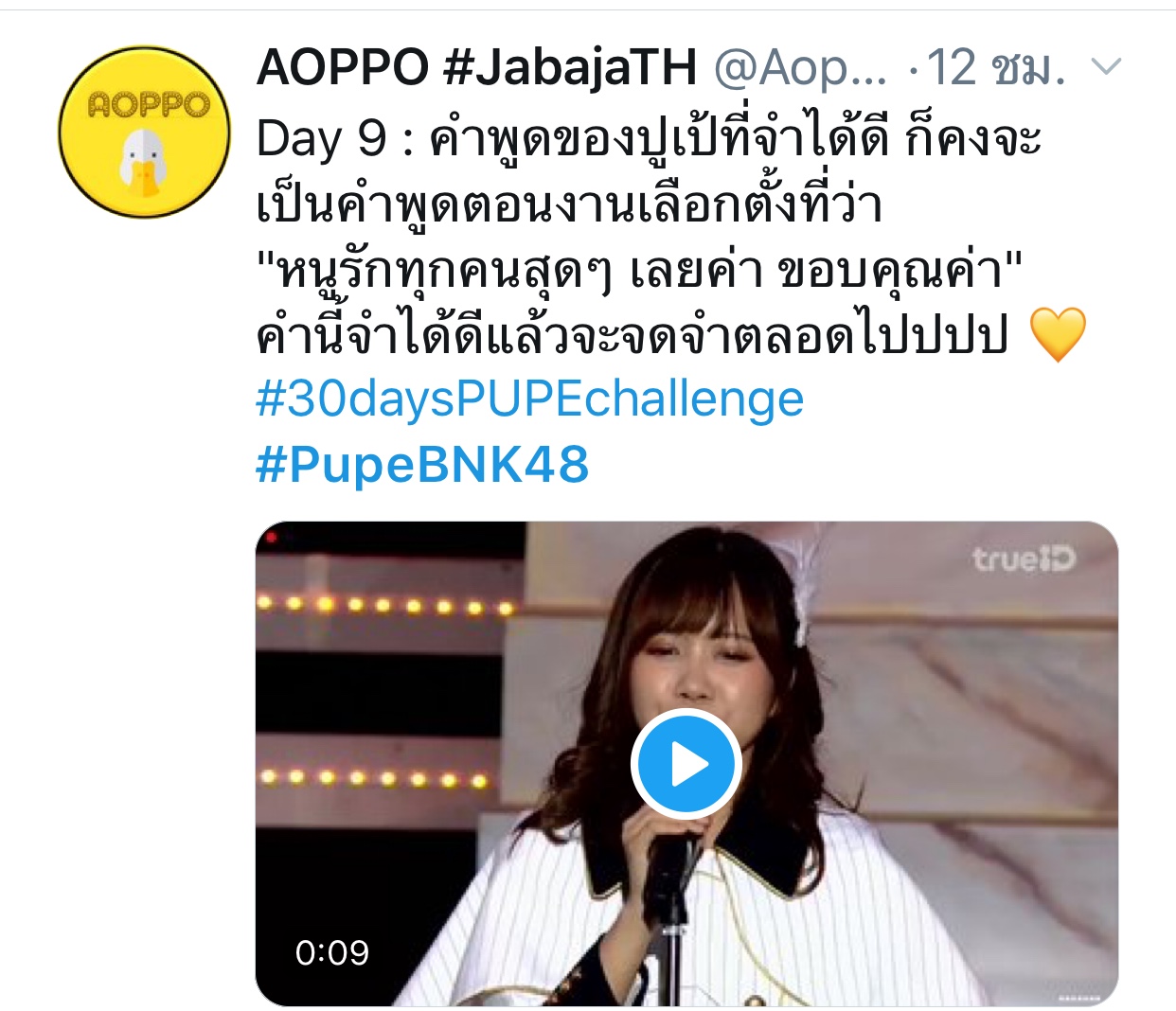Click the red dot in the video corner
The width and height of the screenshot is (1176, 1011).
[272, 539]
